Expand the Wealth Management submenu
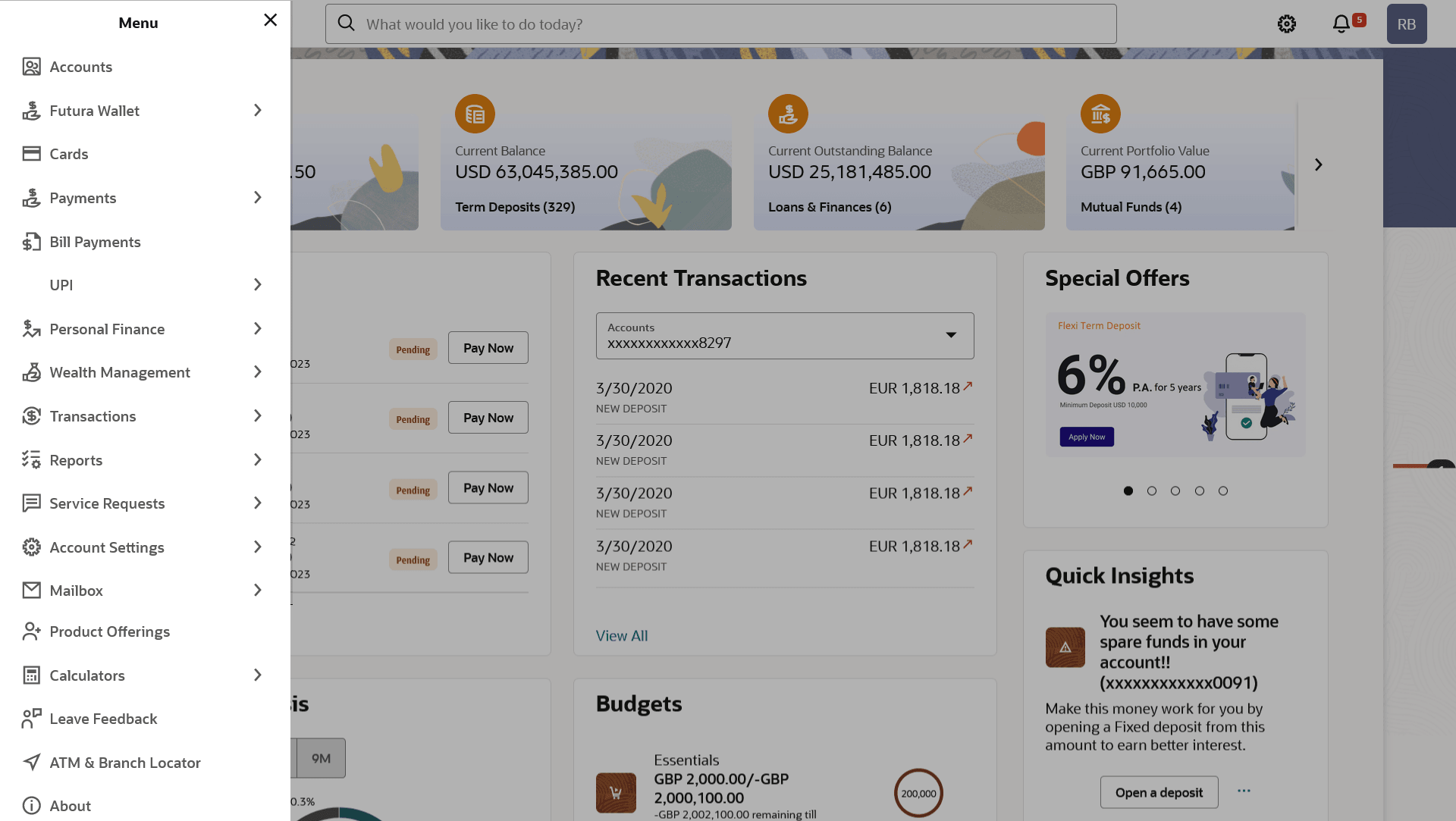The width and height of the screenshot is (1456, 821). [x=258, y=372]
